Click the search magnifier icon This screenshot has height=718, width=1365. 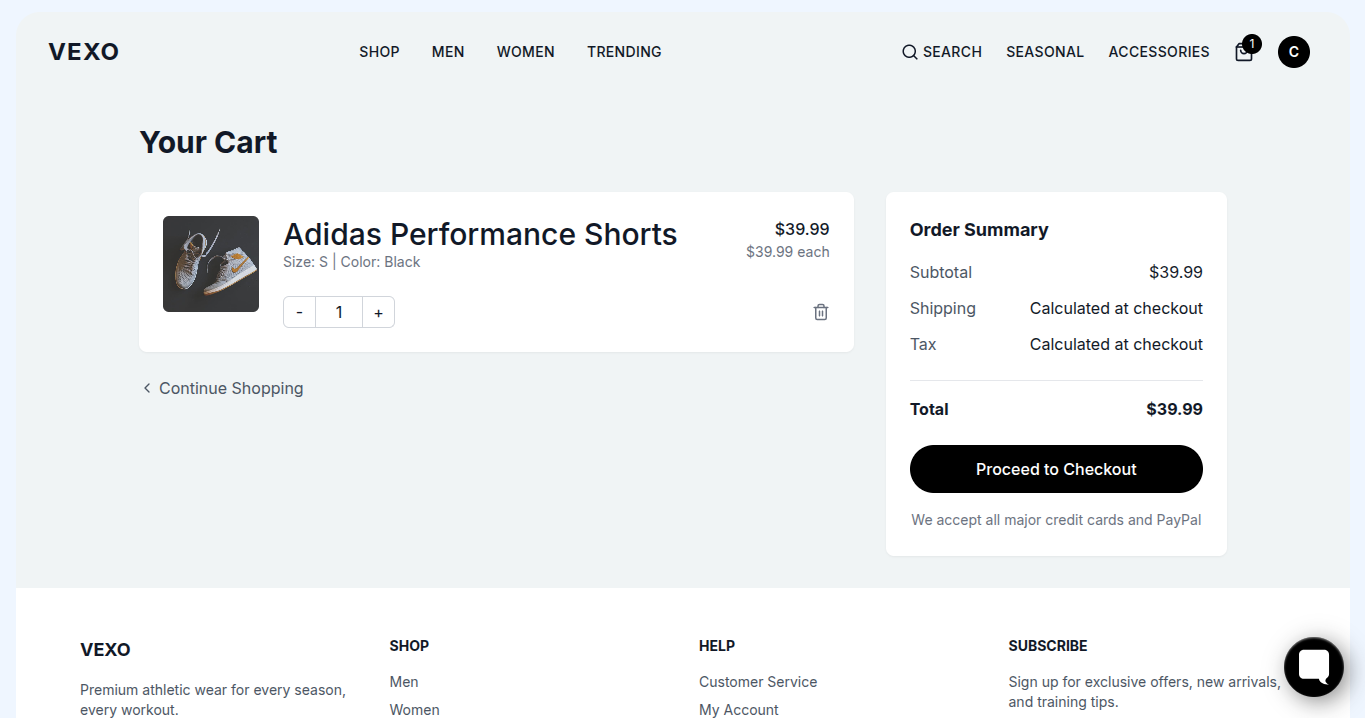[909, 52]
